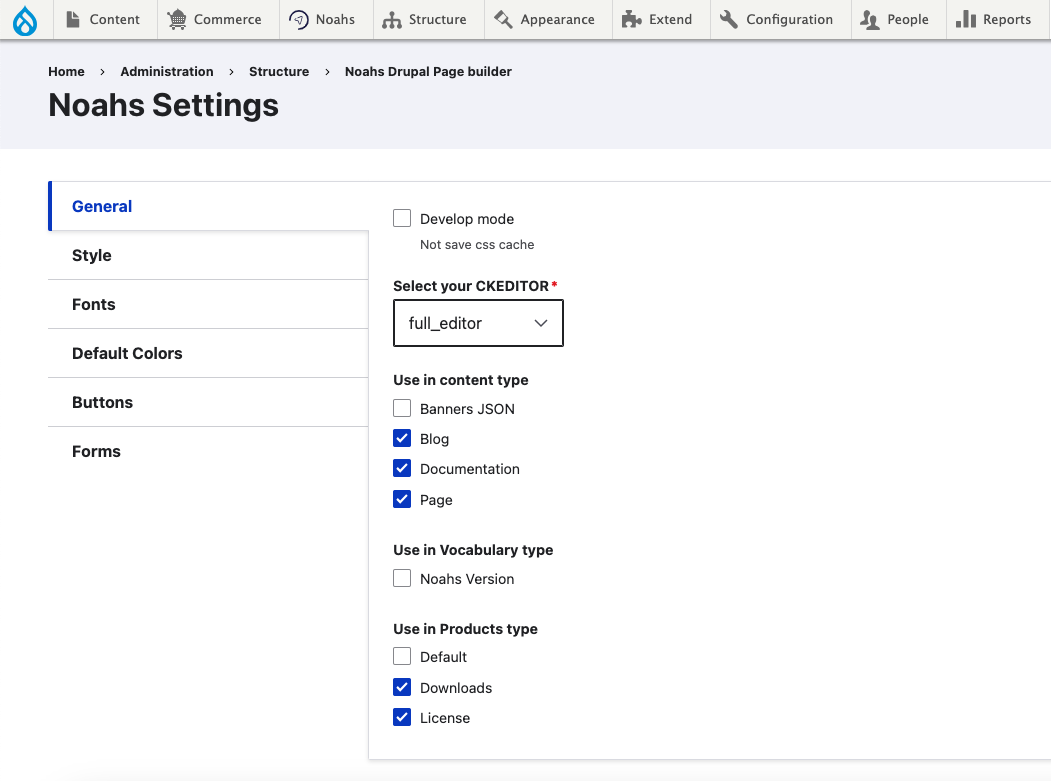Screen dimensions: 1051x781
Task: Switch to the Fonts tab
Action: click(x=208, y=304)
